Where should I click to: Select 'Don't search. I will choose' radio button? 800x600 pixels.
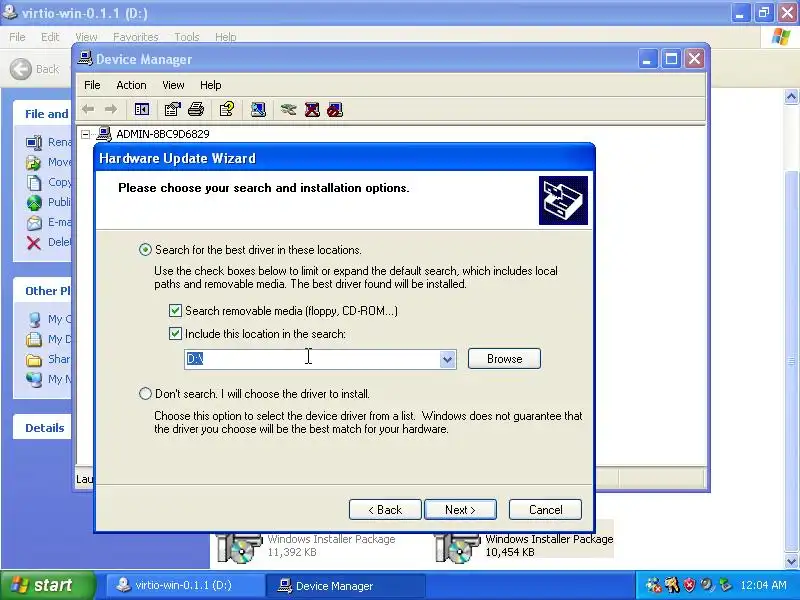pyautogui.click(x=145, y=393)
